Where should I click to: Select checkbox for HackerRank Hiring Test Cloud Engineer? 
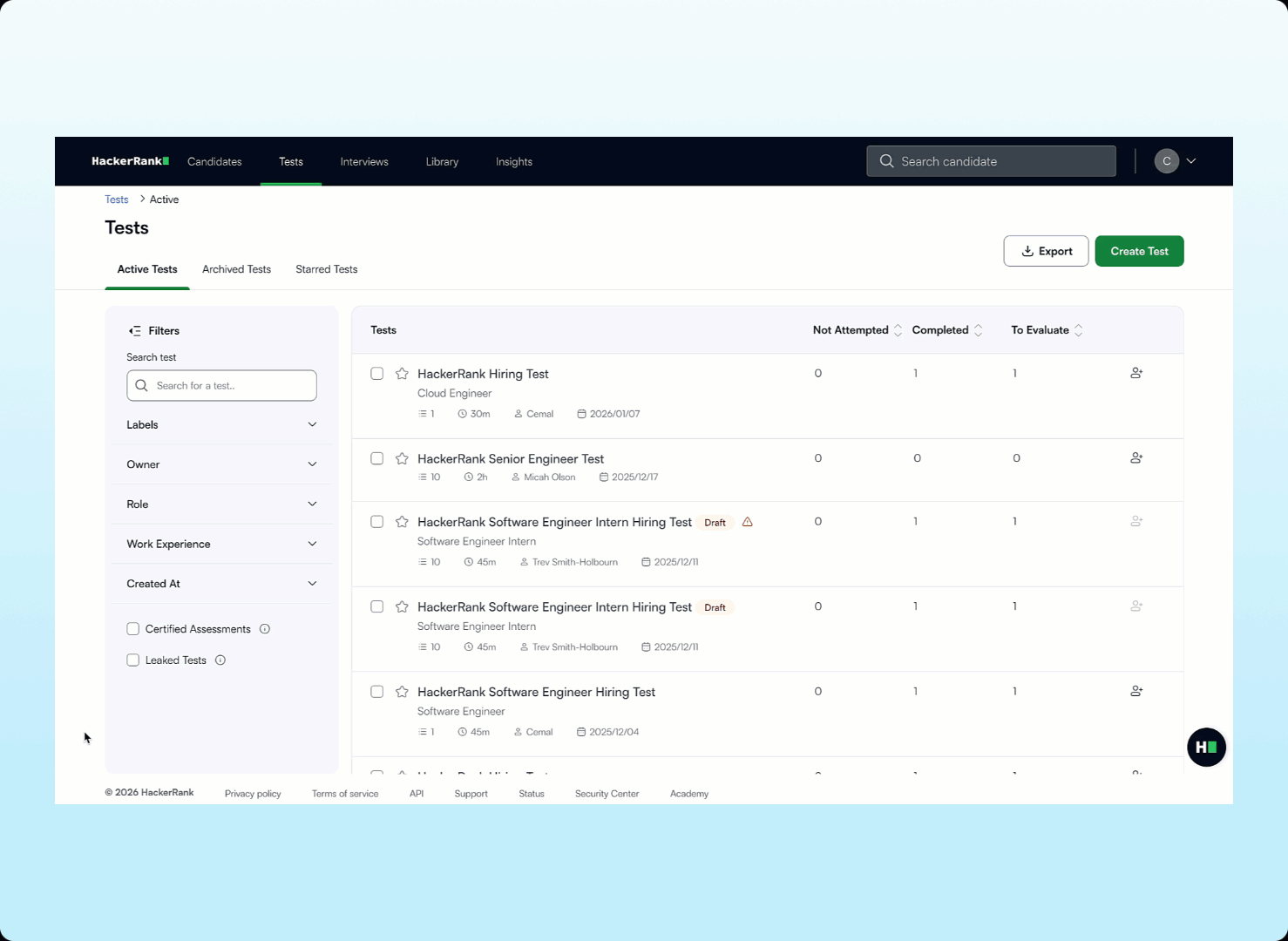(x=376, y=374)
